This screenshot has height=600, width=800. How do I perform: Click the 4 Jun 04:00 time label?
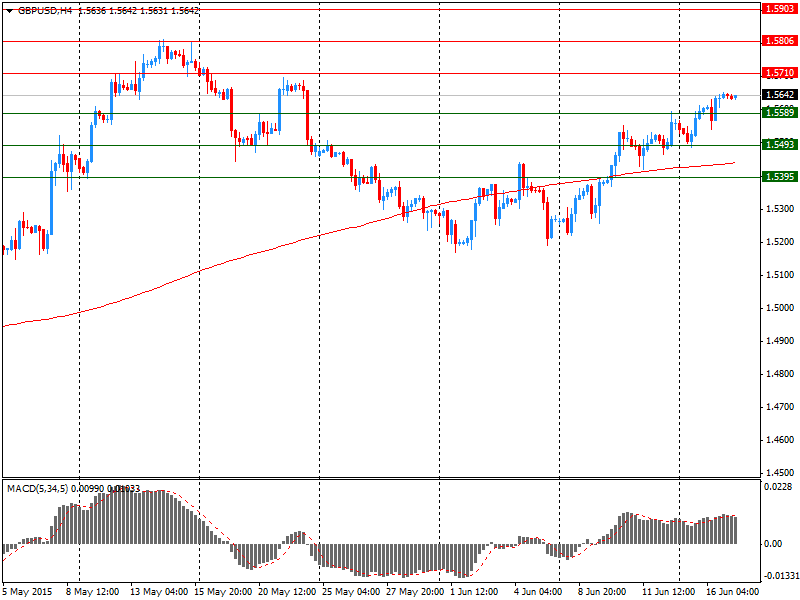coord(538,592)
